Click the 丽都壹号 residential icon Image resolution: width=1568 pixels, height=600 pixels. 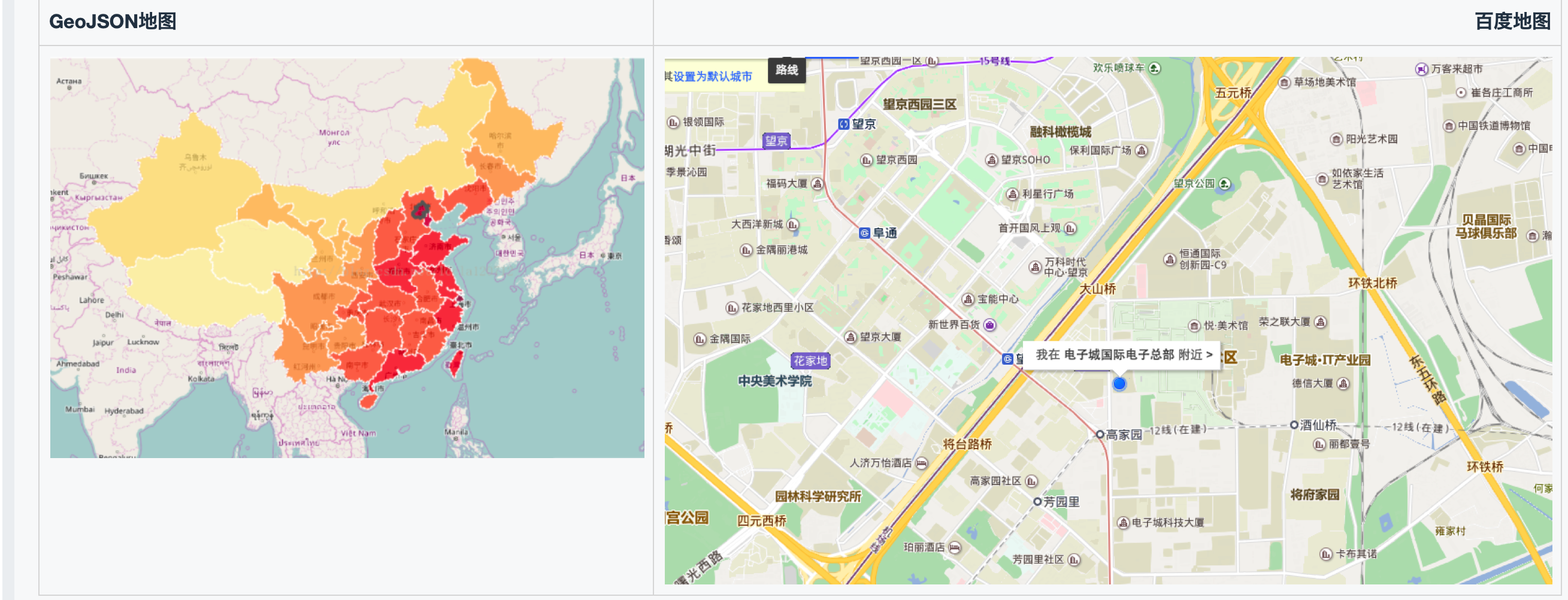tap(1319, 445)
